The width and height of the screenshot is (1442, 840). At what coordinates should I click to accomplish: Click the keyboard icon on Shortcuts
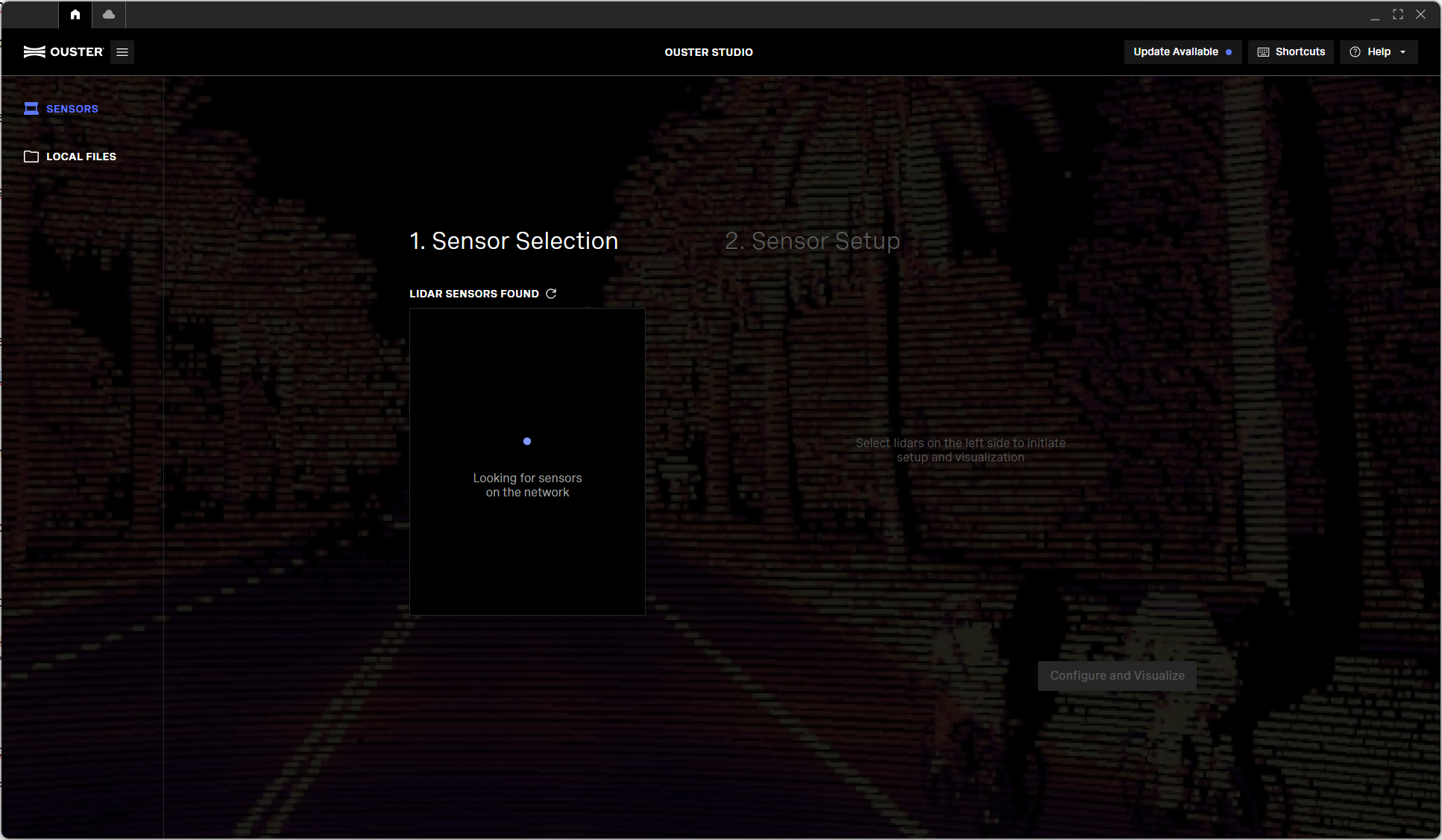coord(1263,52)
